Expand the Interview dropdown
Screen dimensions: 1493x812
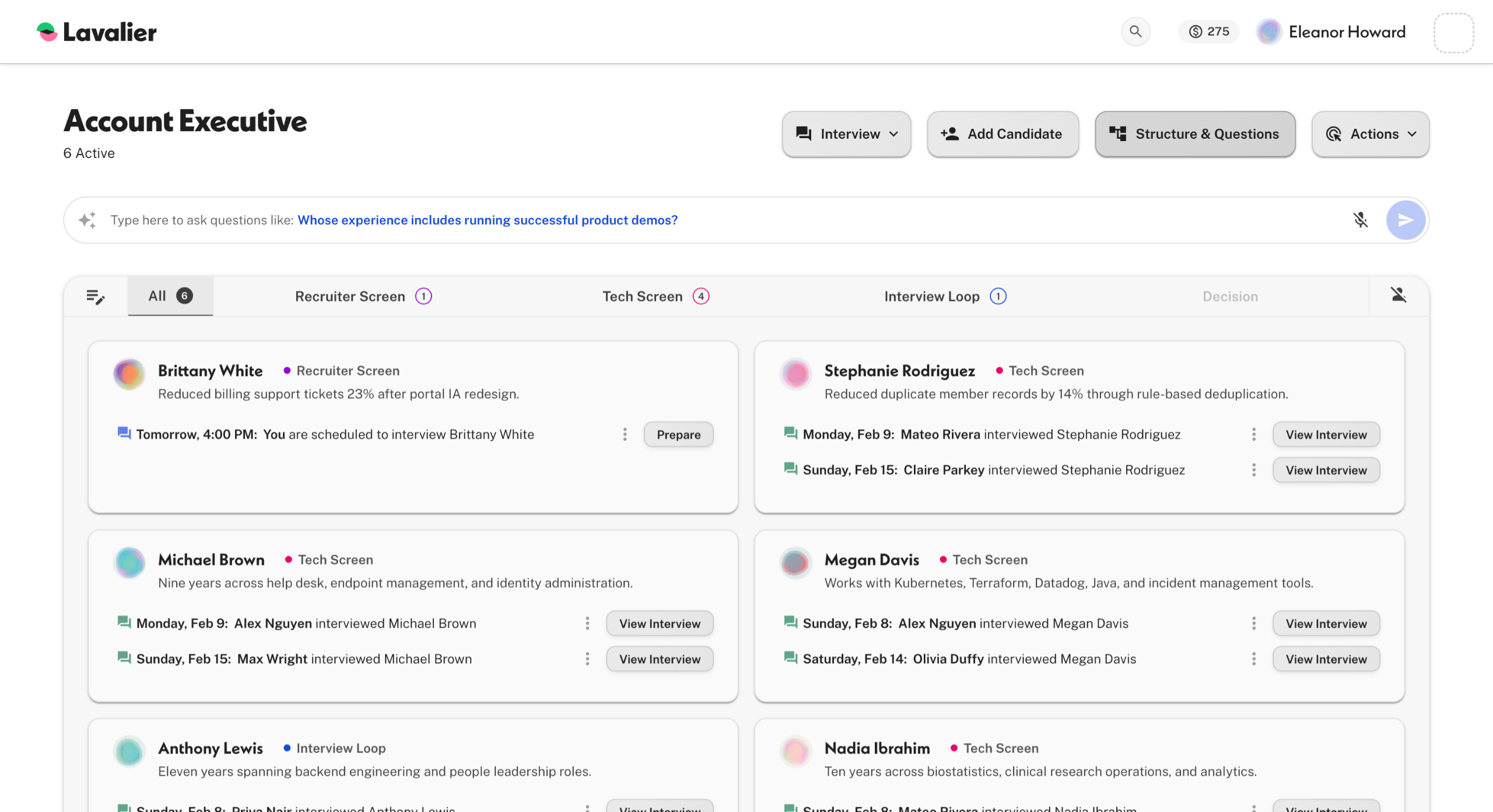(x=846, y=134)
